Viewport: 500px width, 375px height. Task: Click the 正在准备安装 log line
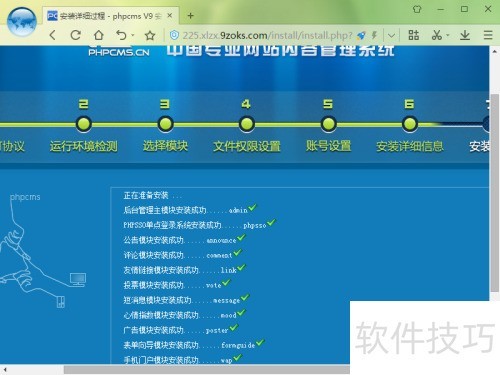153,195
